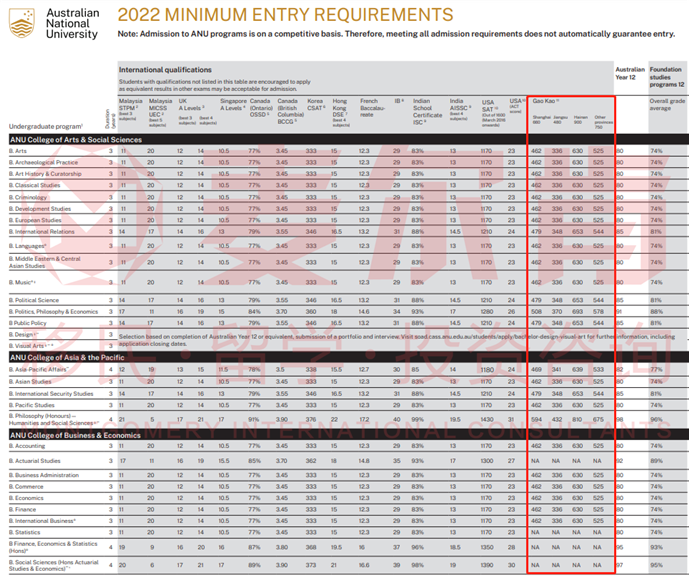The width and height of the screenshot is (689, 577).
Task: Select the 'B. Languages' program name
Action: tap(27, 246)
